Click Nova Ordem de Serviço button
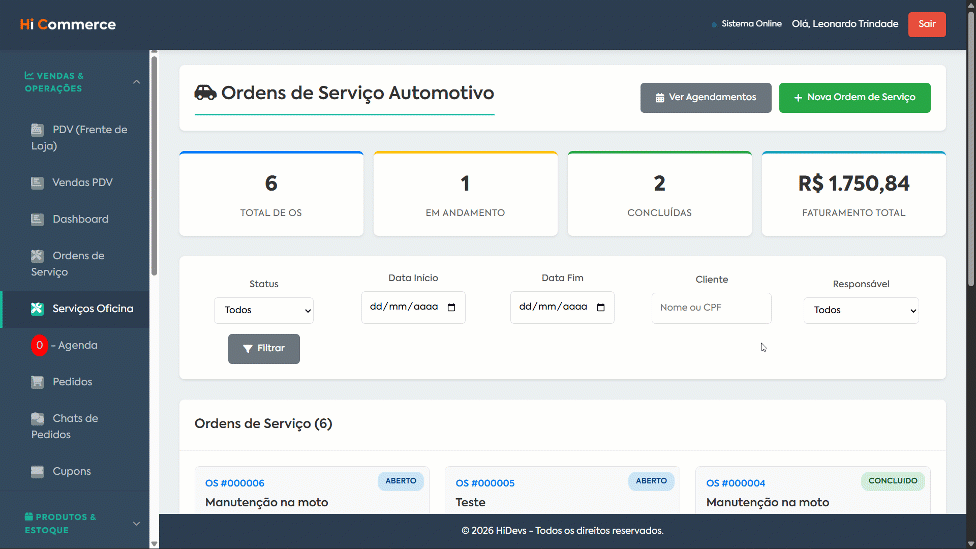 point(855,98)
